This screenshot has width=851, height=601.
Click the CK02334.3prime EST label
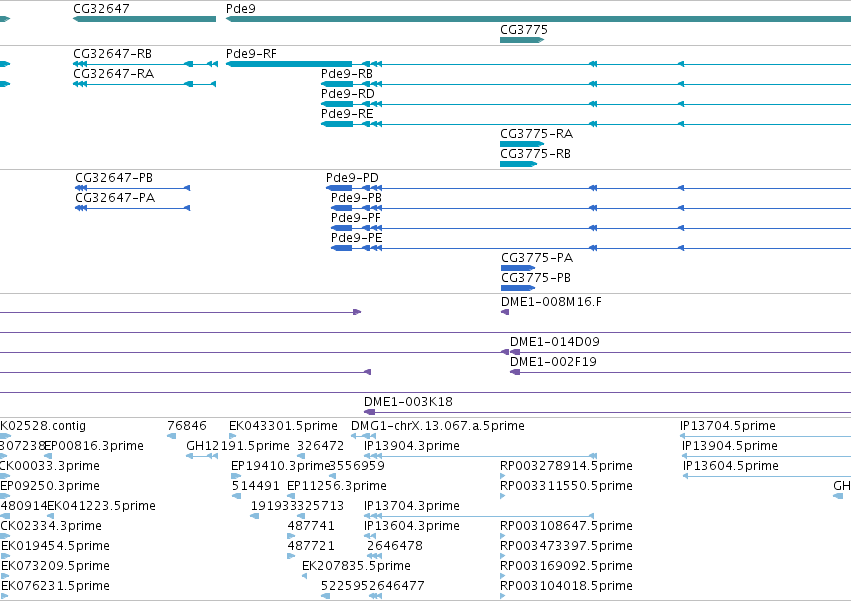51,527
